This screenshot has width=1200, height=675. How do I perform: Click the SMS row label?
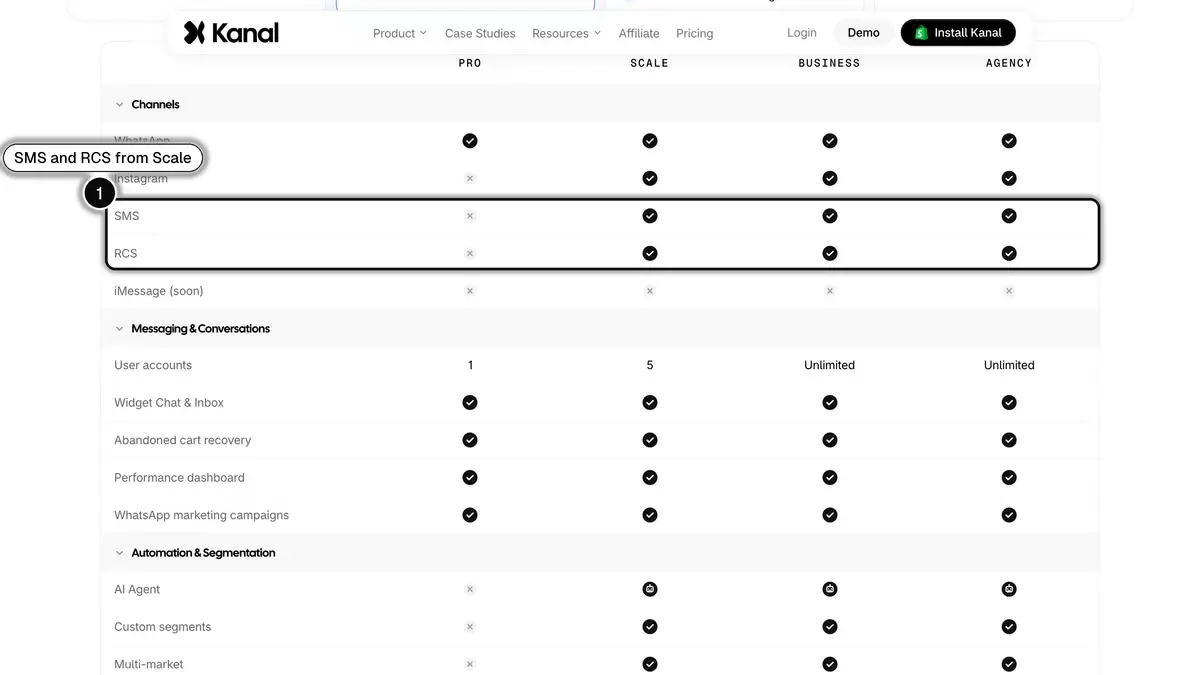(127, 216)
